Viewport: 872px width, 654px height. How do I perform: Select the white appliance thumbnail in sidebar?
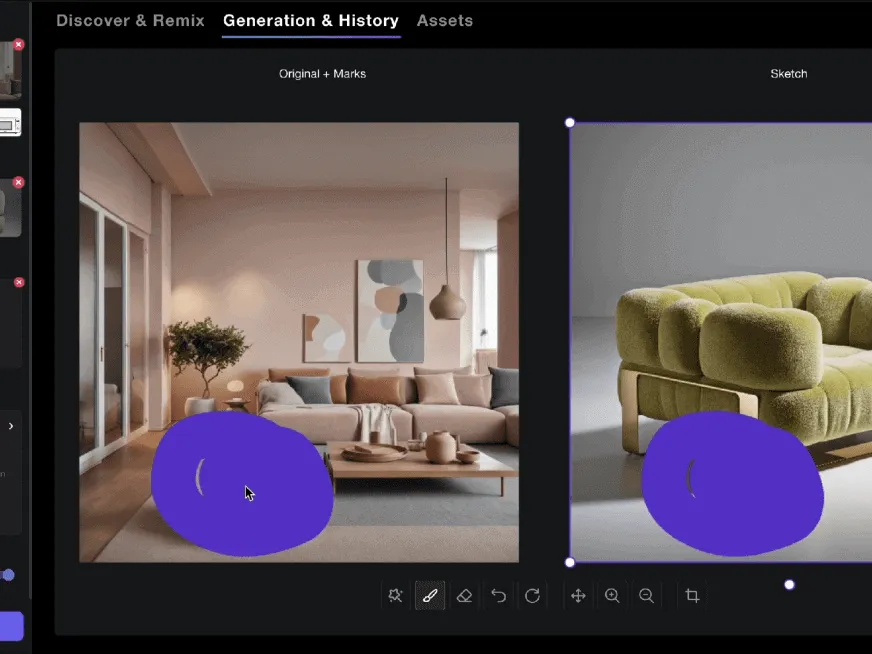pos(9,124)
